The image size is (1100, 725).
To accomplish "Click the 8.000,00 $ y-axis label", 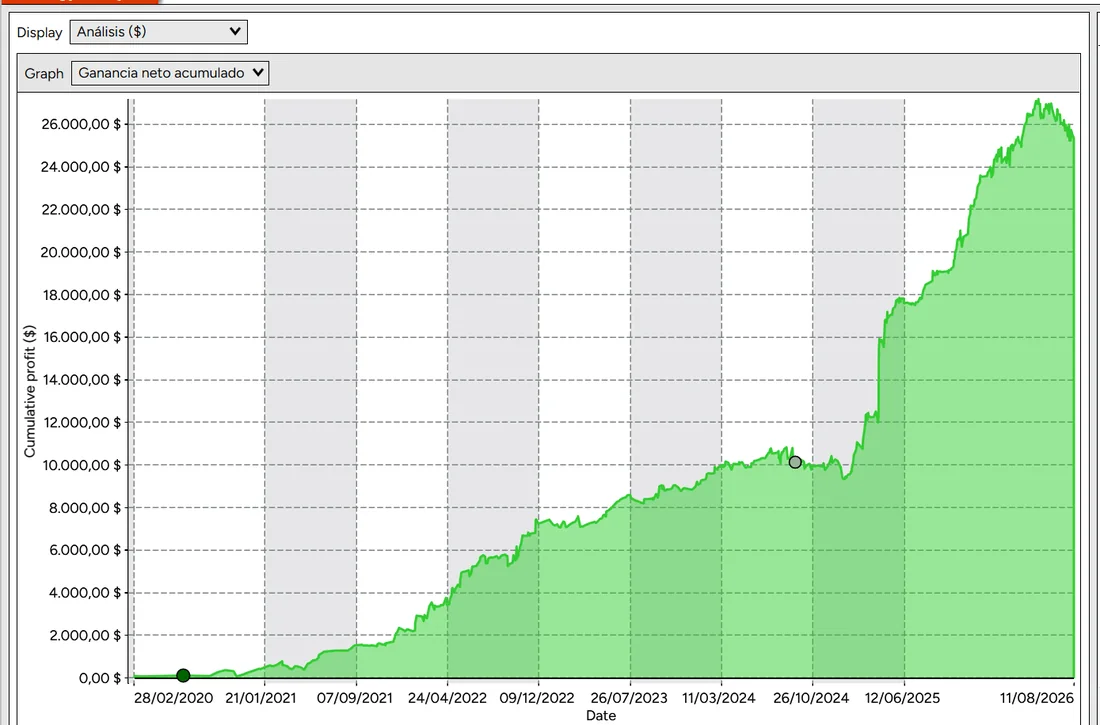I will (84, 507).
